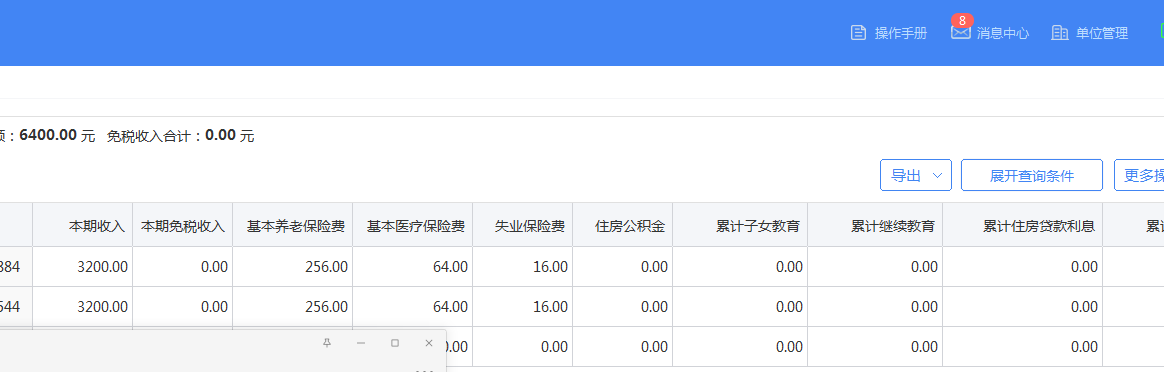
Task: Click 累计子女教育 0.00 in row ending 884
Action: (x=789, y=267)
